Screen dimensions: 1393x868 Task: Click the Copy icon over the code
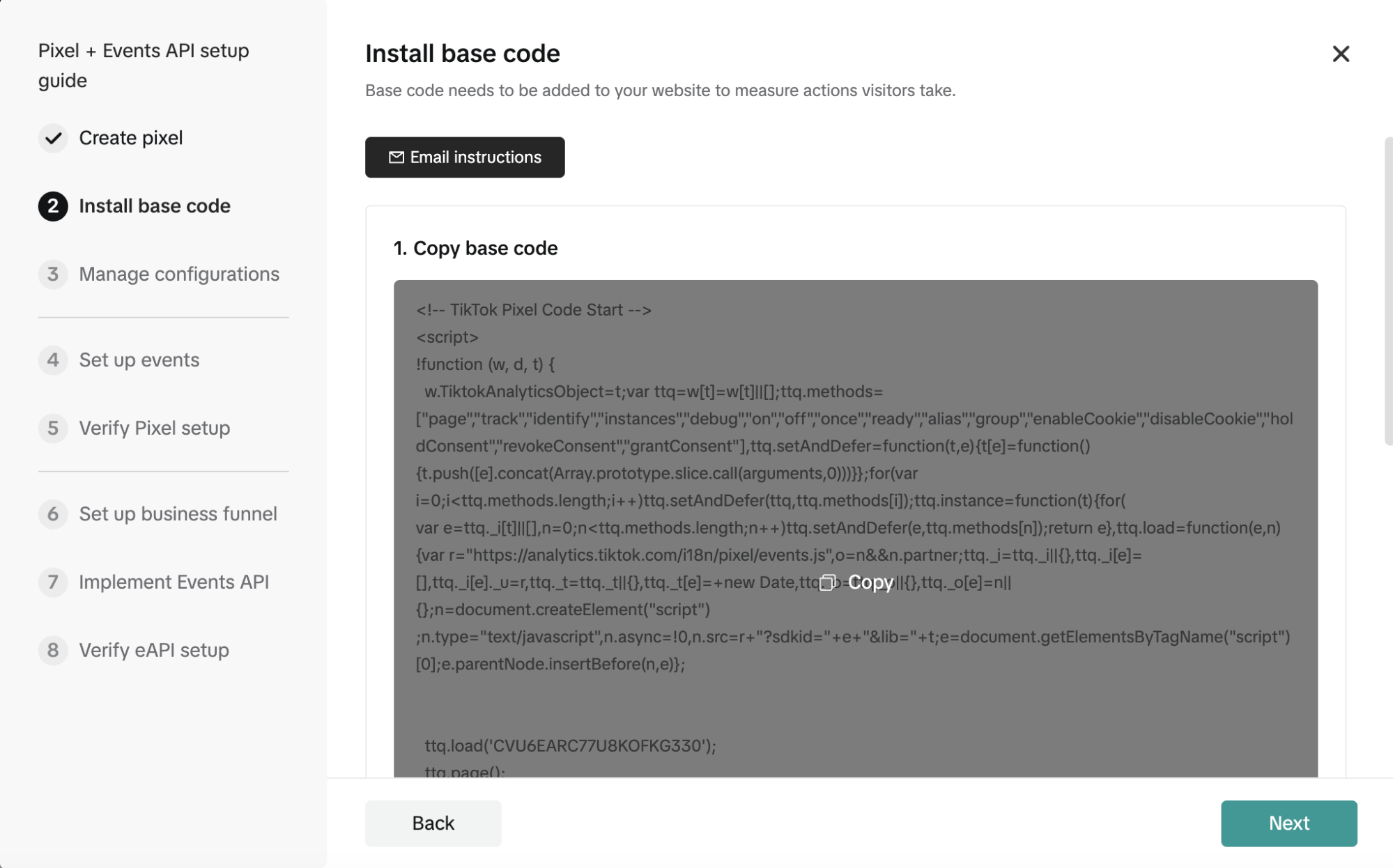[x=827, y=582]
